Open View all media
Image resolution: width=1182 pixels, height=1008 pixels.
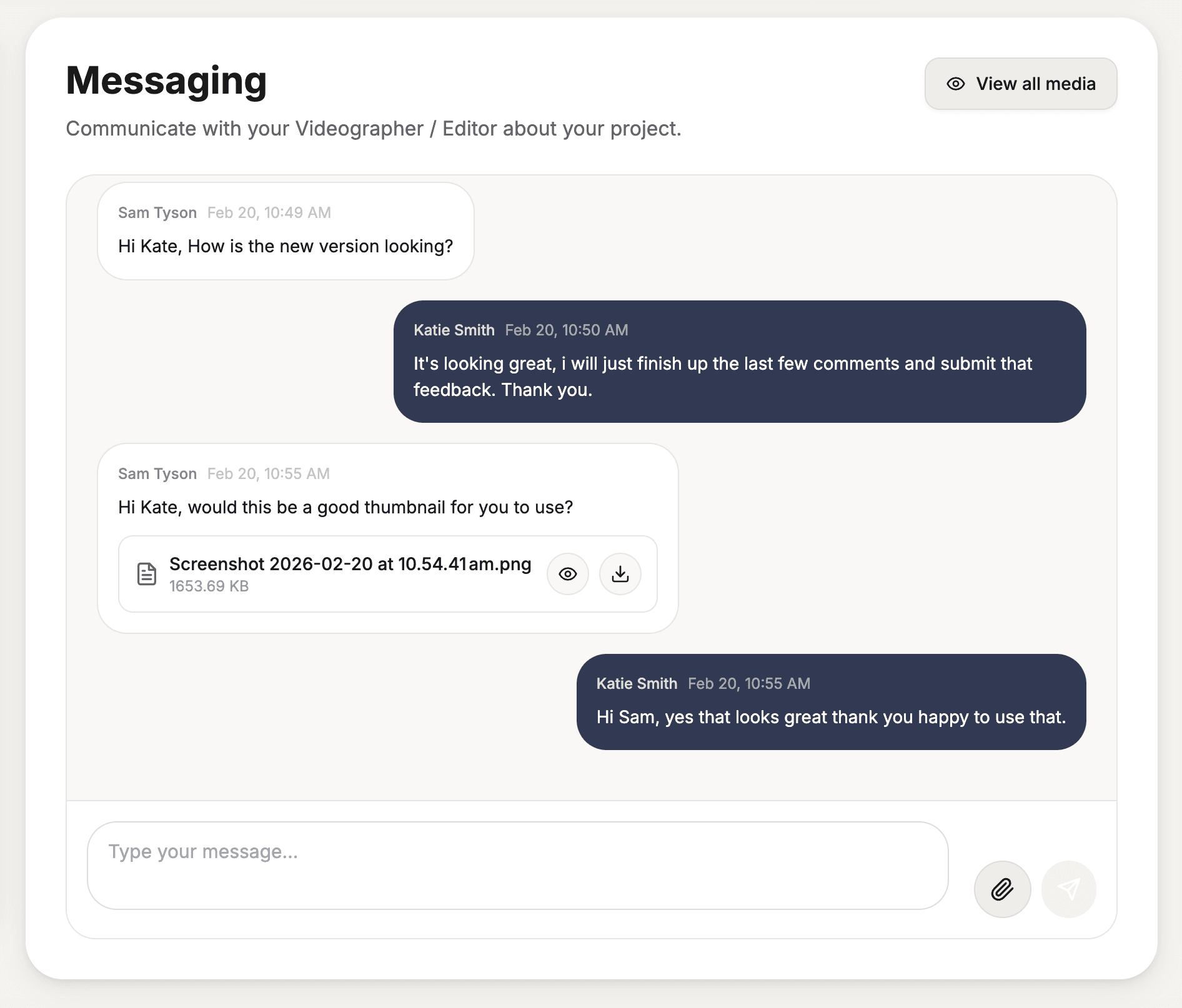pyautogui.click(x=1021, y=84)
